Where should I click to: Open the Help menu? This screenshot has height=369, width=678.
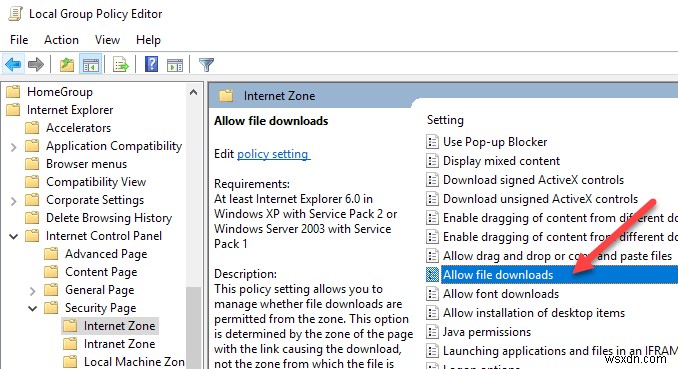click(x=148, y=40)
